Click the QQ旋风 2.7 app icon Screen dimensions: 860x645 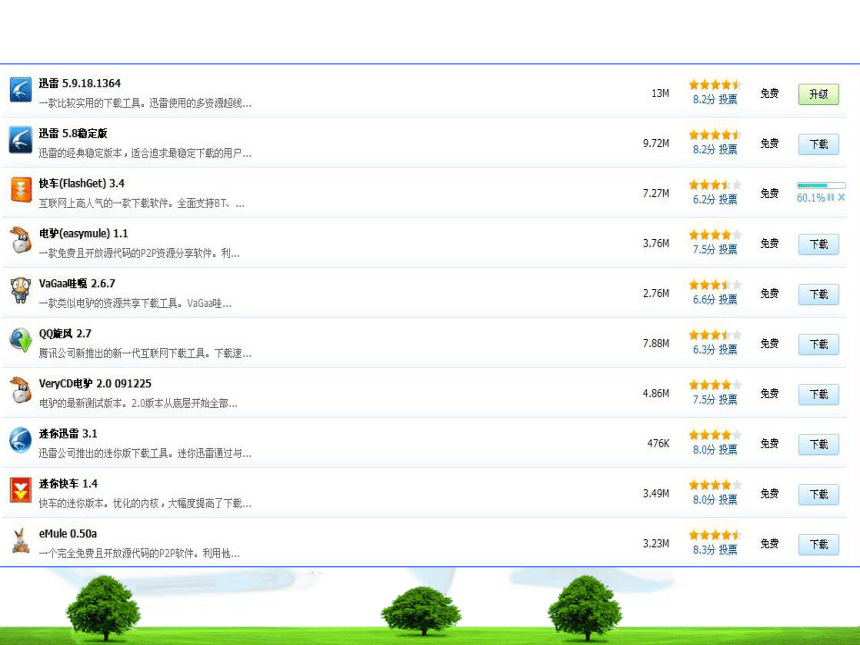coord(21,340)
